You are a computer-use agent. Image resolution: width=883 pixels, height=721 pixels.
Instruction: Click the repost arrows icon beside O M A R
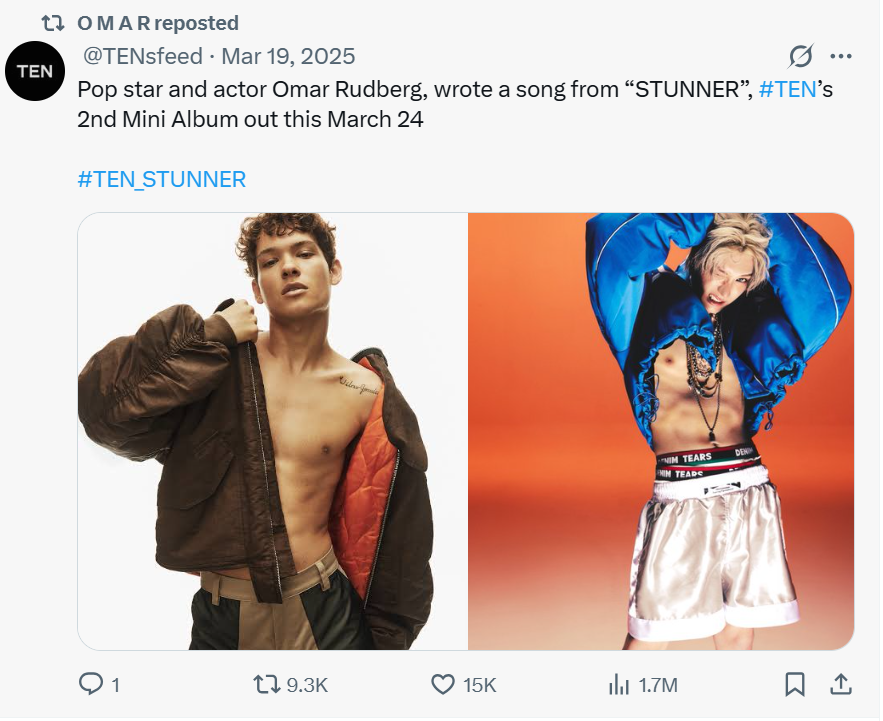click(52, 22)
